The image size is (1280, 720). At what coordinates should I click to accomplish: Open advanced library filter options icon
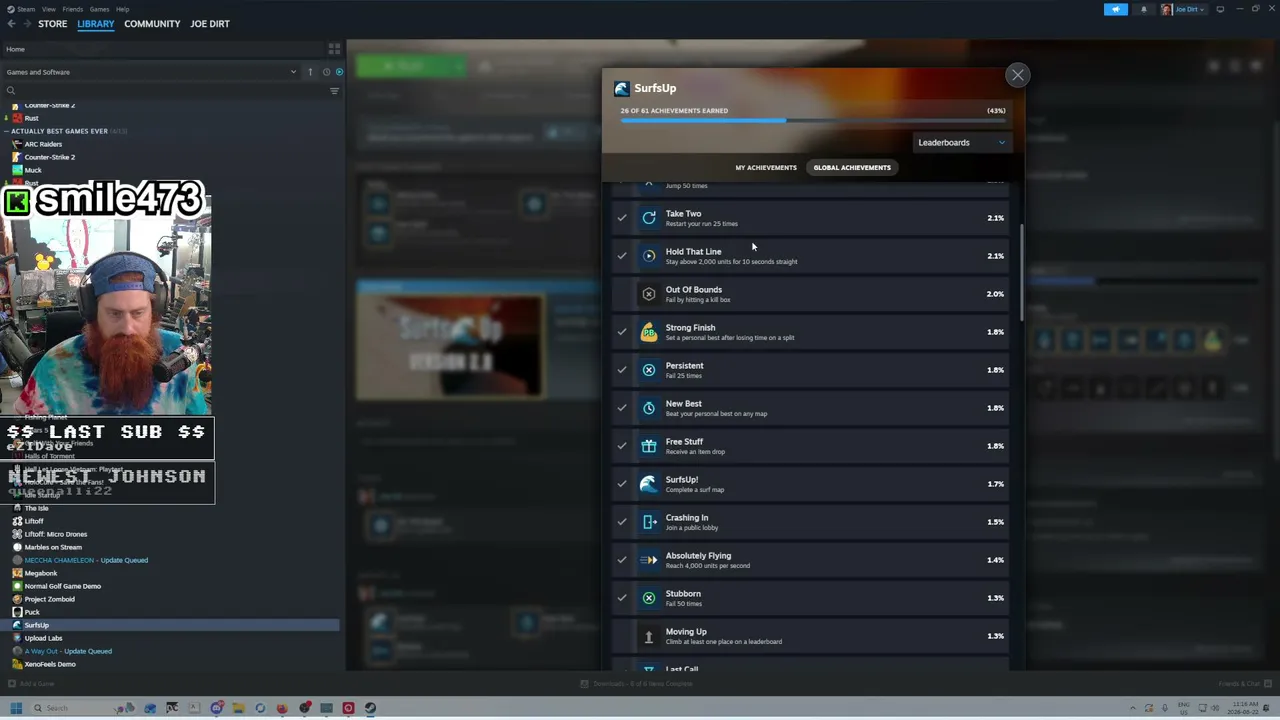click(x=334, y=91)
